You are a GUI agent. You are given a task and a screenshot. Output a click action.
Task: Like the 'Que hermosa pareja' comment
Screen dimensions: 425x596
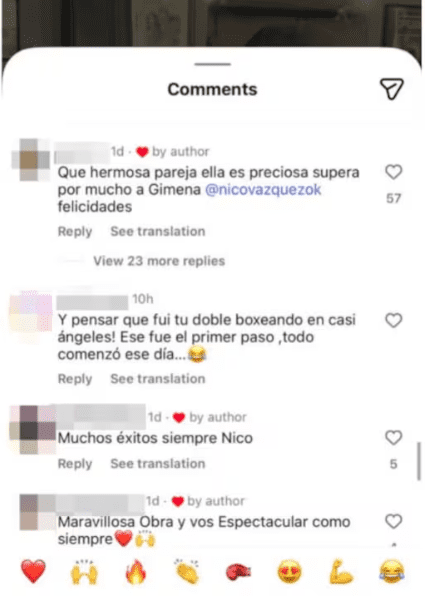[x=393, y=172]
